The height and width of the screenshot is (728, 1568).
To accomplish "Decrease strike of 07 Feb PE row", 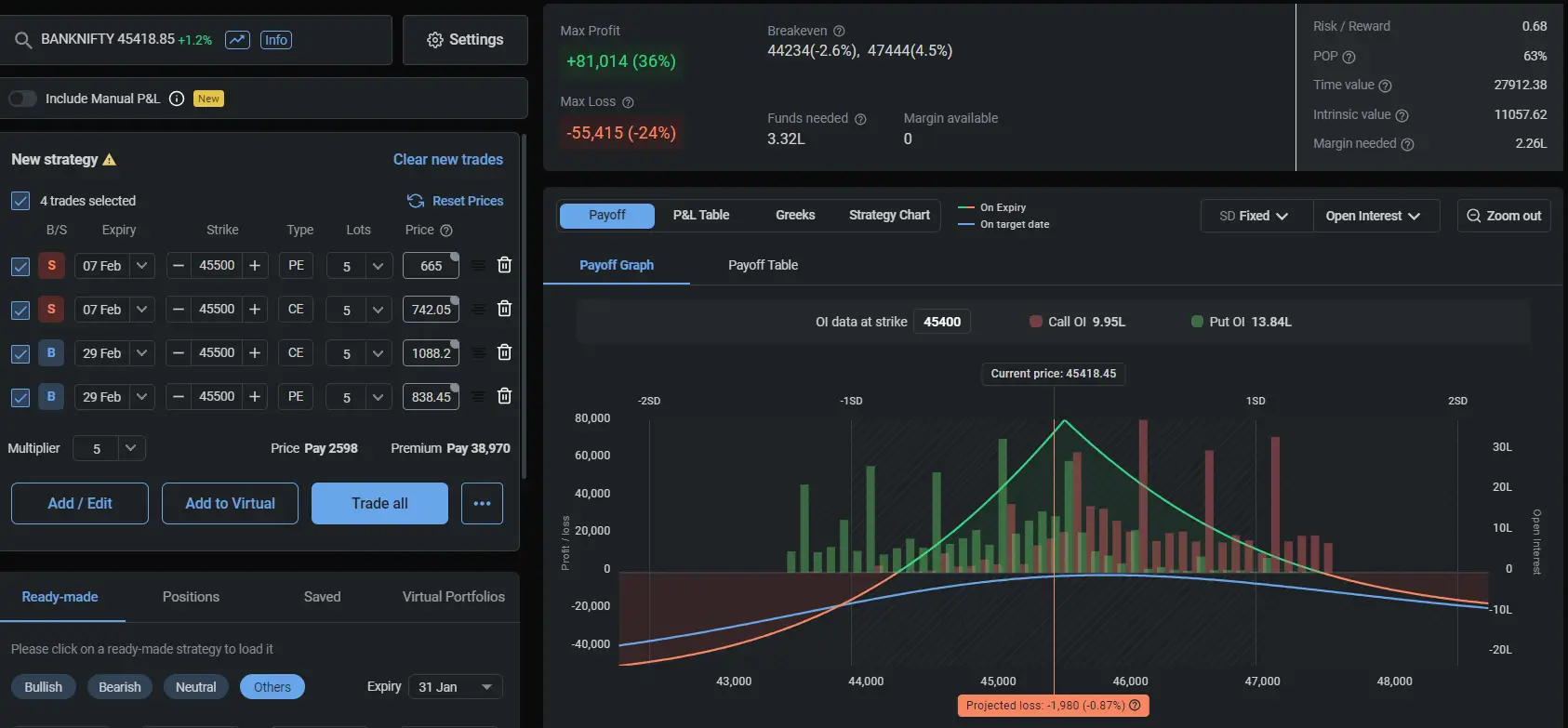I will click(x=179, y=266).
